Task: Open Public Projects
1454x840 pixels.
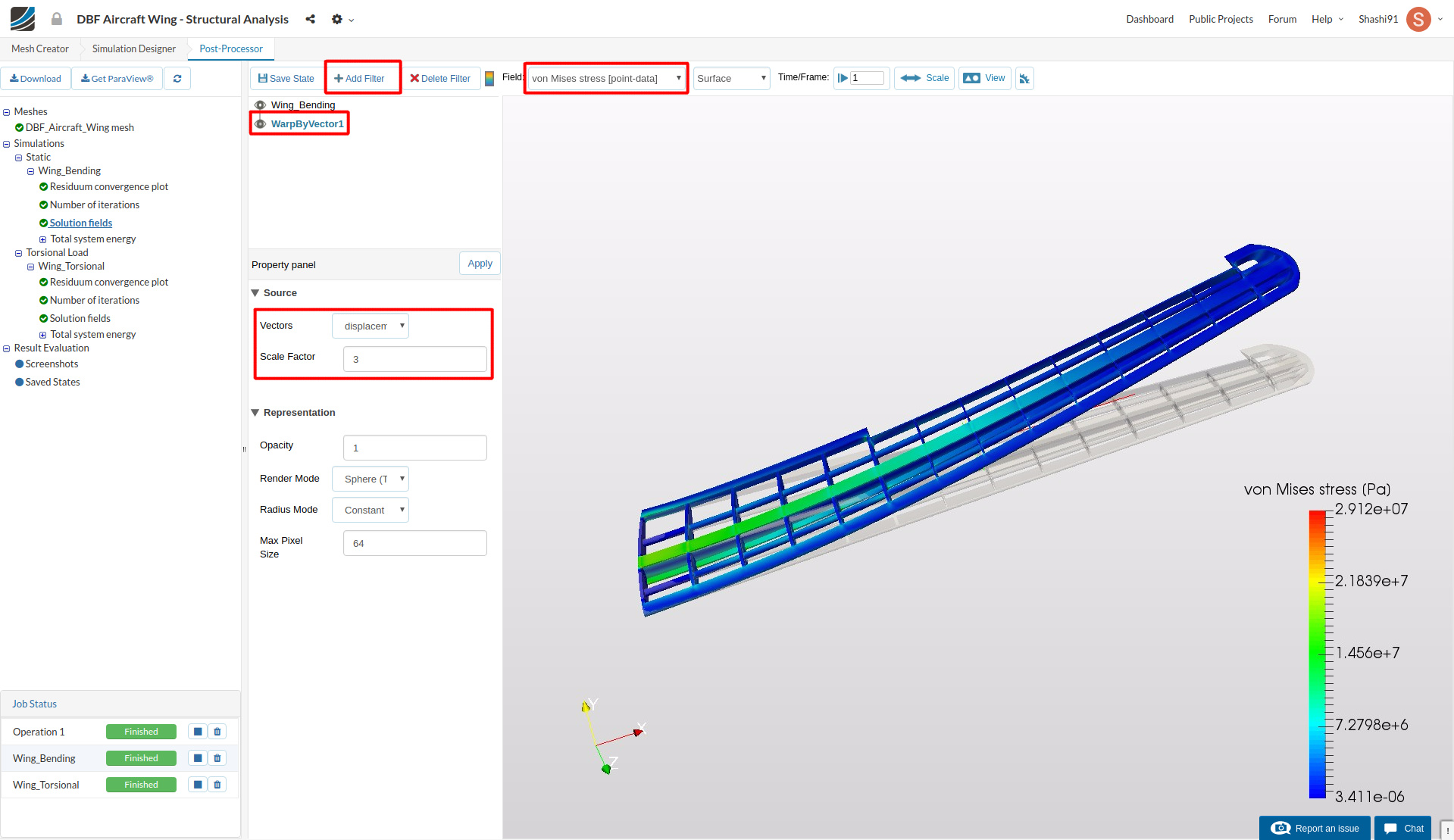Action: [1221, 19]
